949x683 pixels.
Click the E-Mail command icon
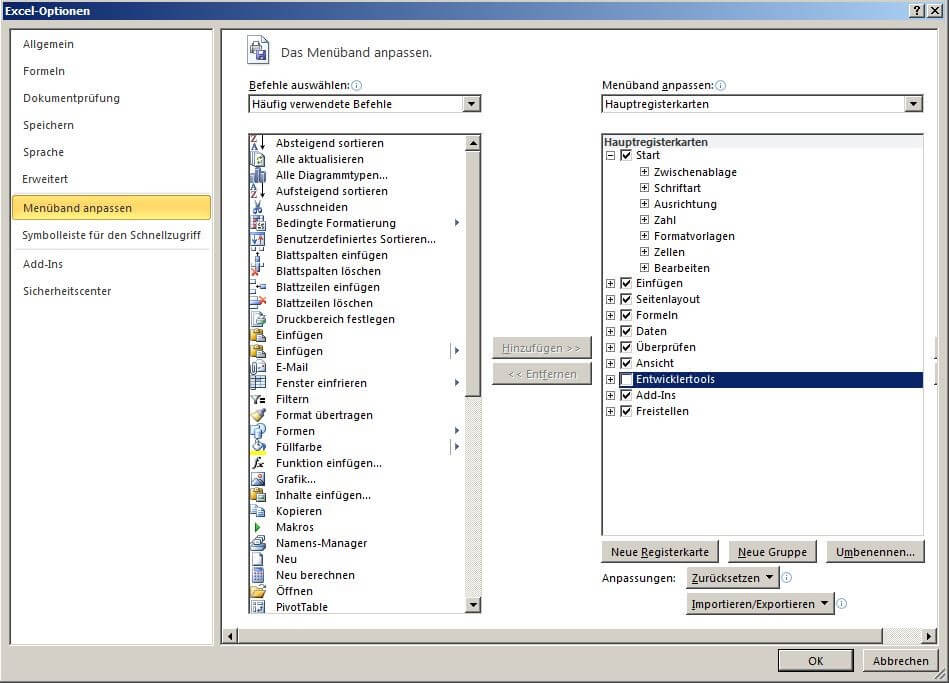258,367
